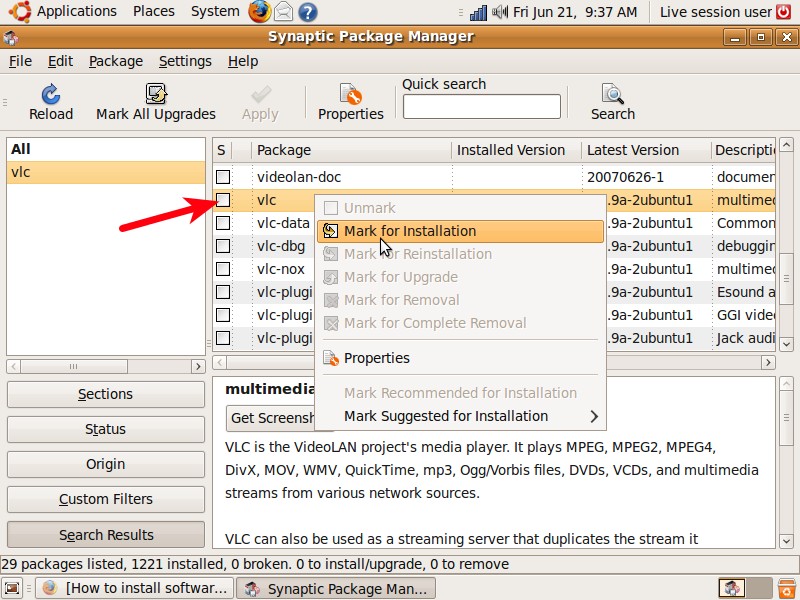Click the network signal indicator icon
Screen dimensions: 800x600
478,12
